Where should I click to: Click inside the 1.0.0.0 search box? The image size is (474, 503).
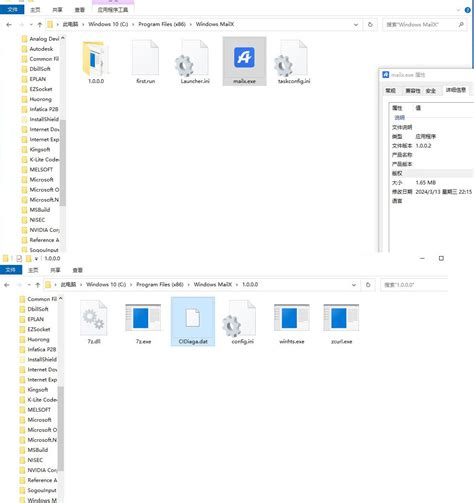coord(413,285)
